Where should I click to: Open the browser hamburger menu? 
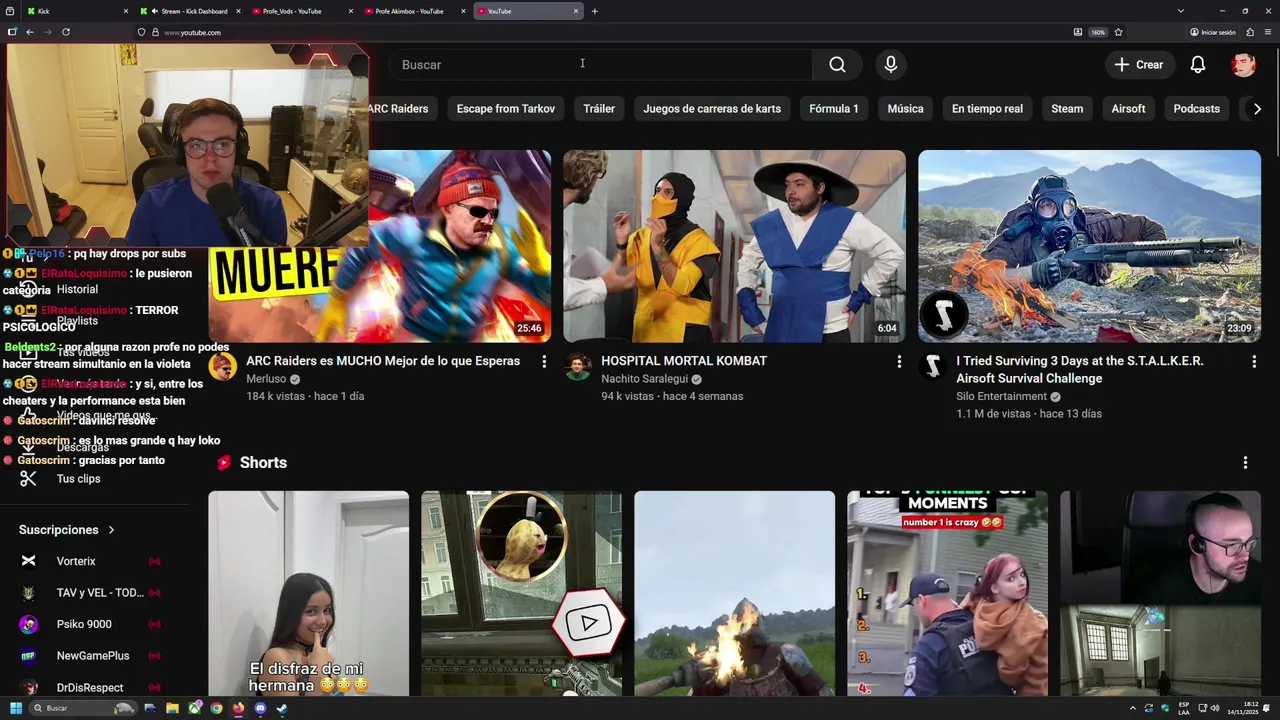point(1267,32)
